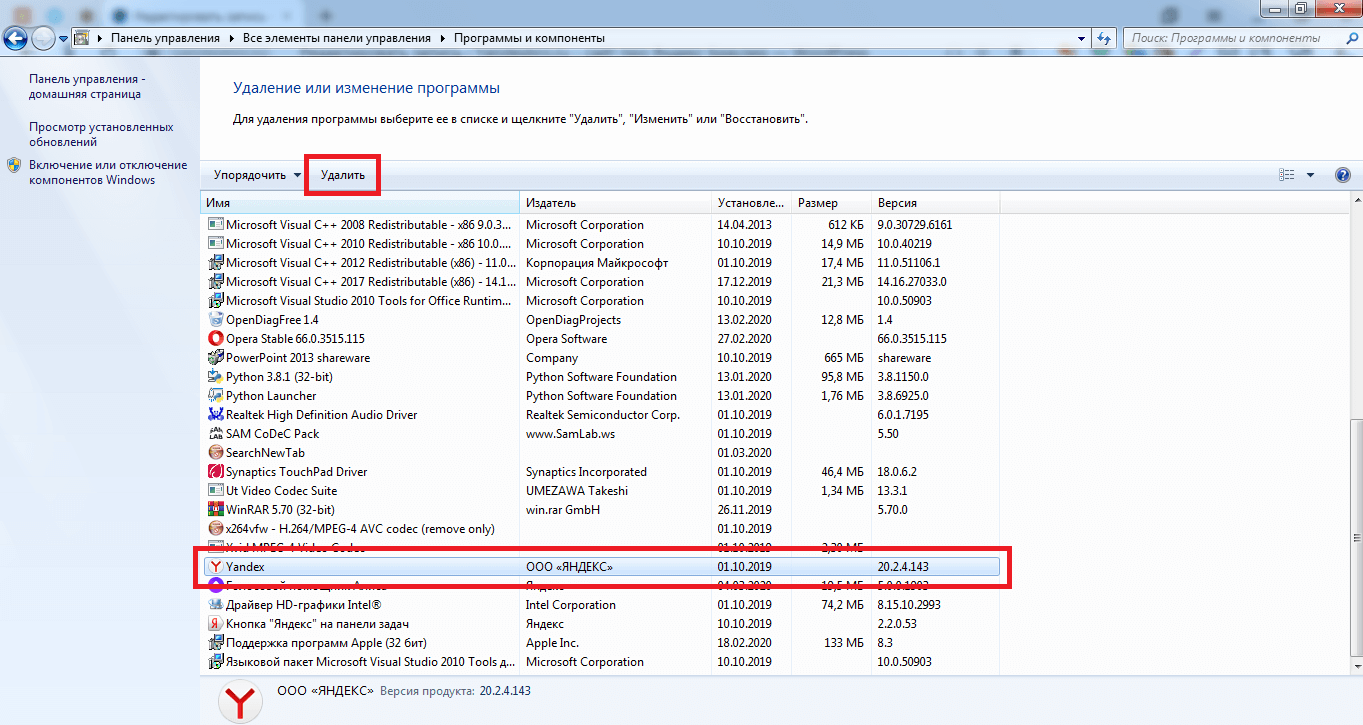Click version cell 8.15.10.2993
The image size is (1363, 725).
[909, 605]
